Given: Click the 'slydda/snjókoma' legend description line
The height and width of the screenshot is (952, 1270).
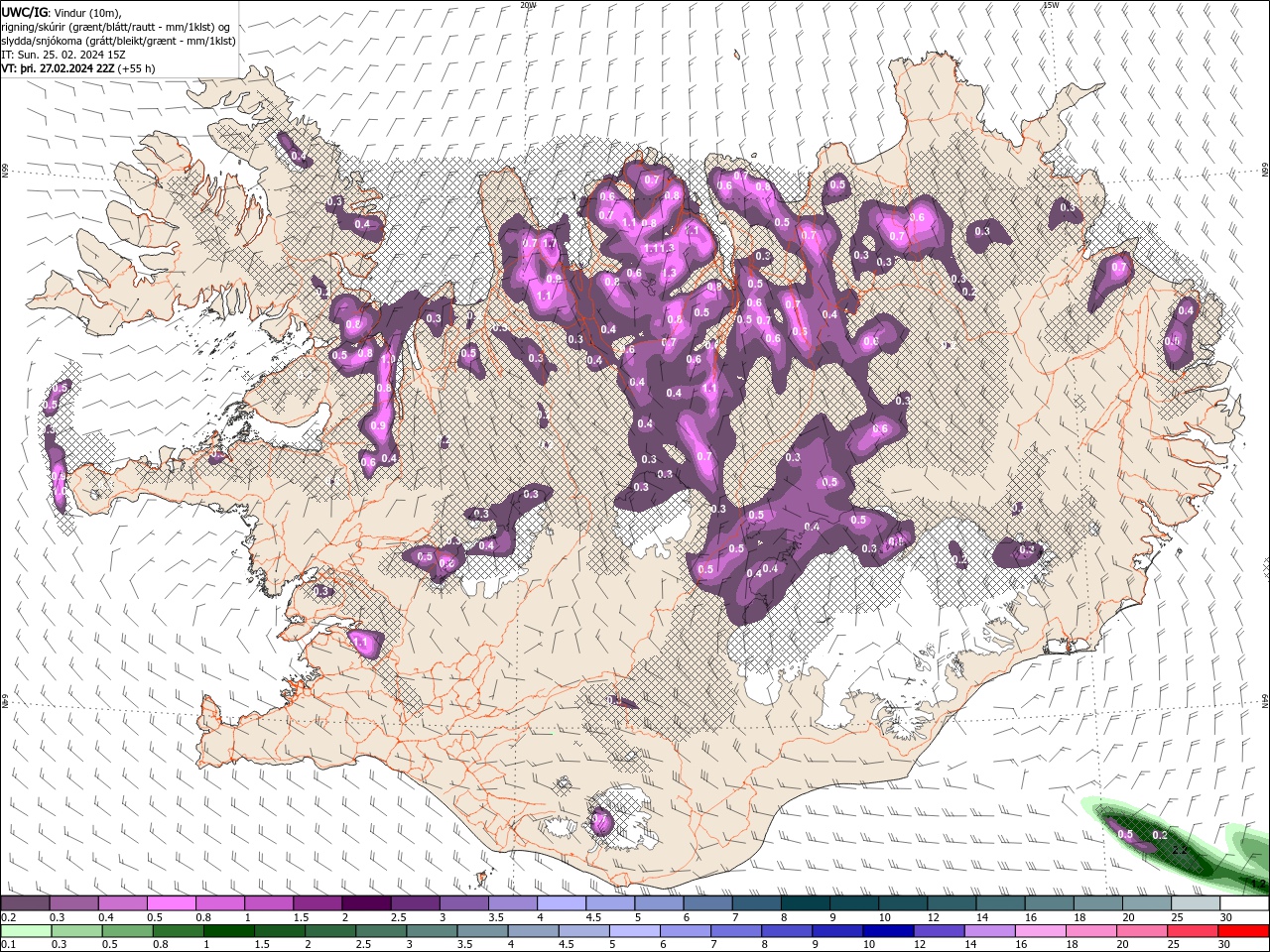Looking at the screenshot, I should [x=118, y=41].
